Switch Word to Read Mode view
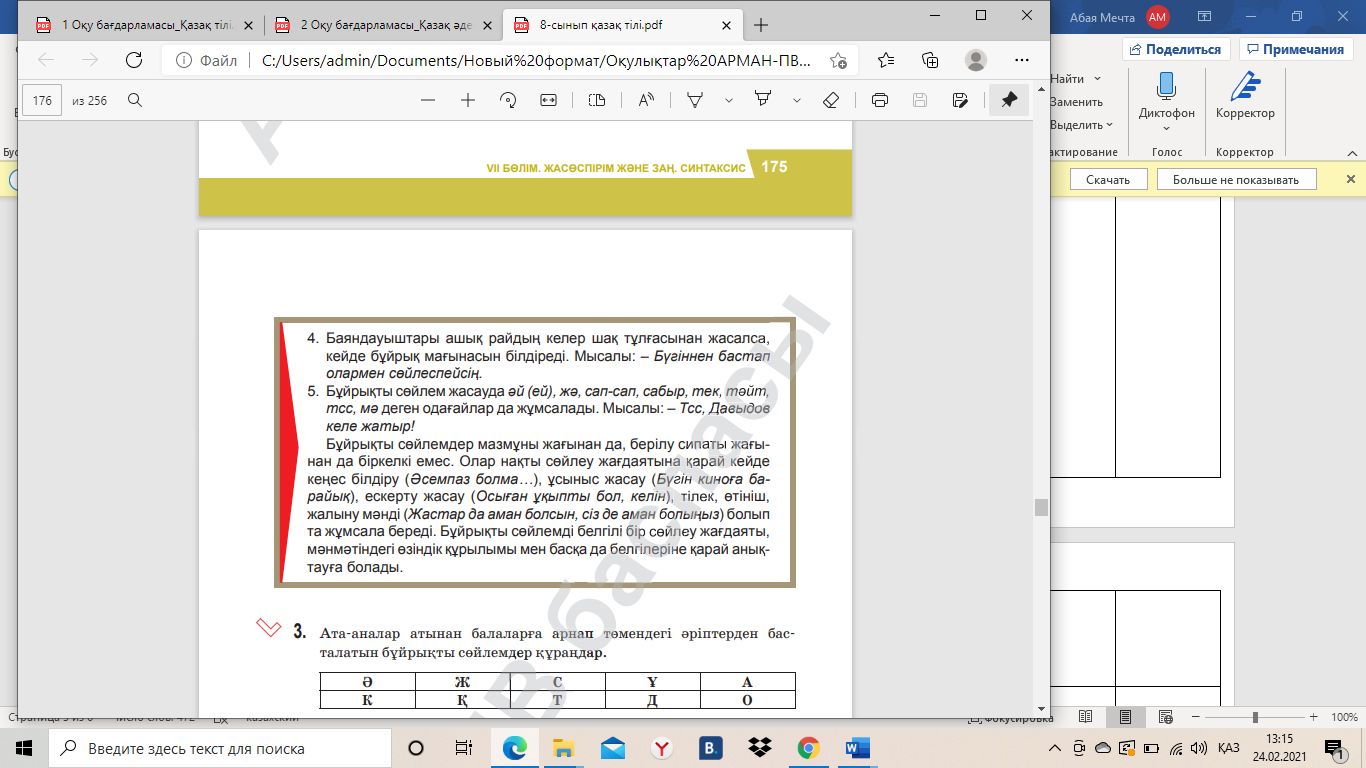1366x768 pixels. point(1085,718)
